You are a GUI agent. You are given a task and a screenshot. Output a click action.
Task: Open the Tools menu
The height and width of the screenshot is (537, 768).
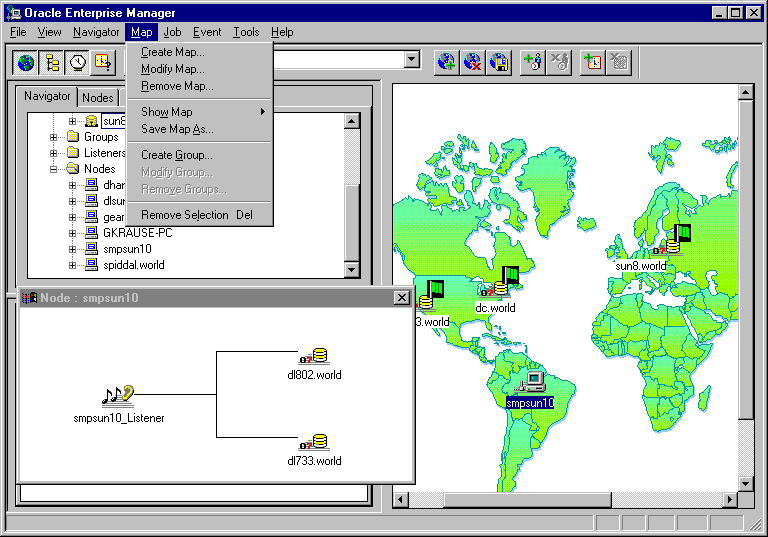pos(246,32)
